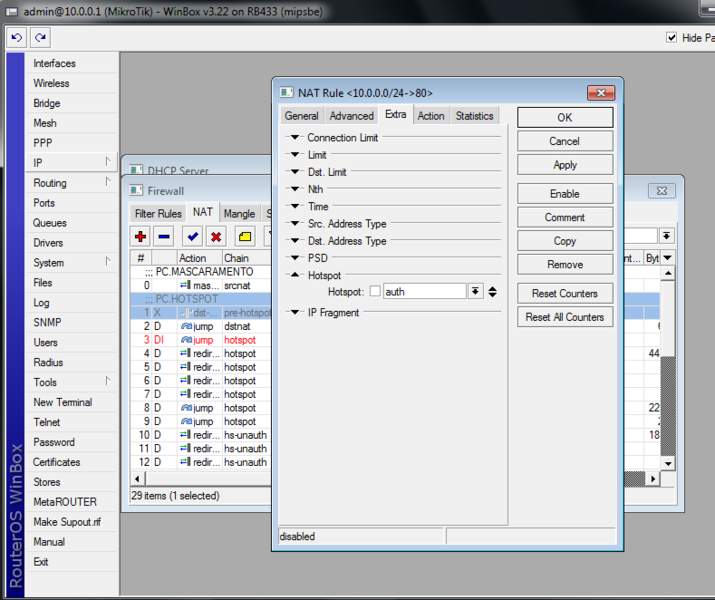Open Firewall column selector dropdown arrow

668,258
